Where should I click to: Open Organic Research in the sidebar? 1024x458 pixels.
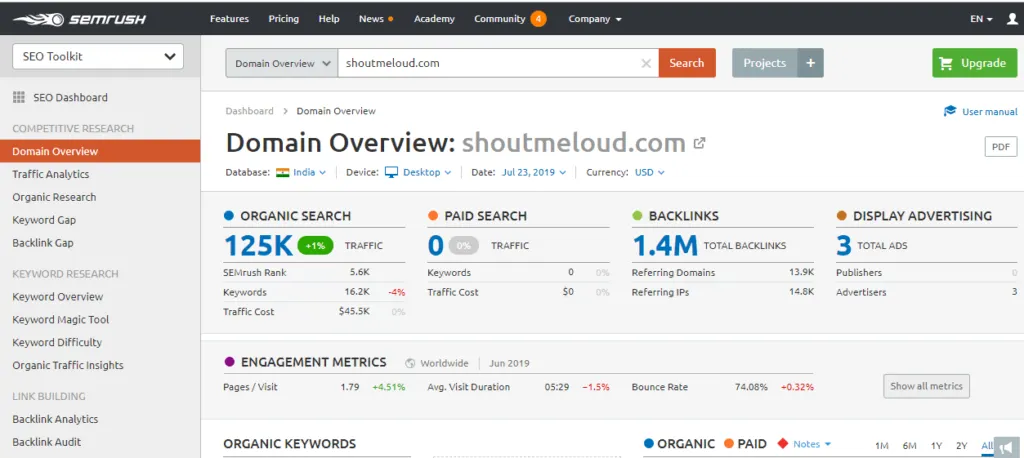tap(54, 197)
